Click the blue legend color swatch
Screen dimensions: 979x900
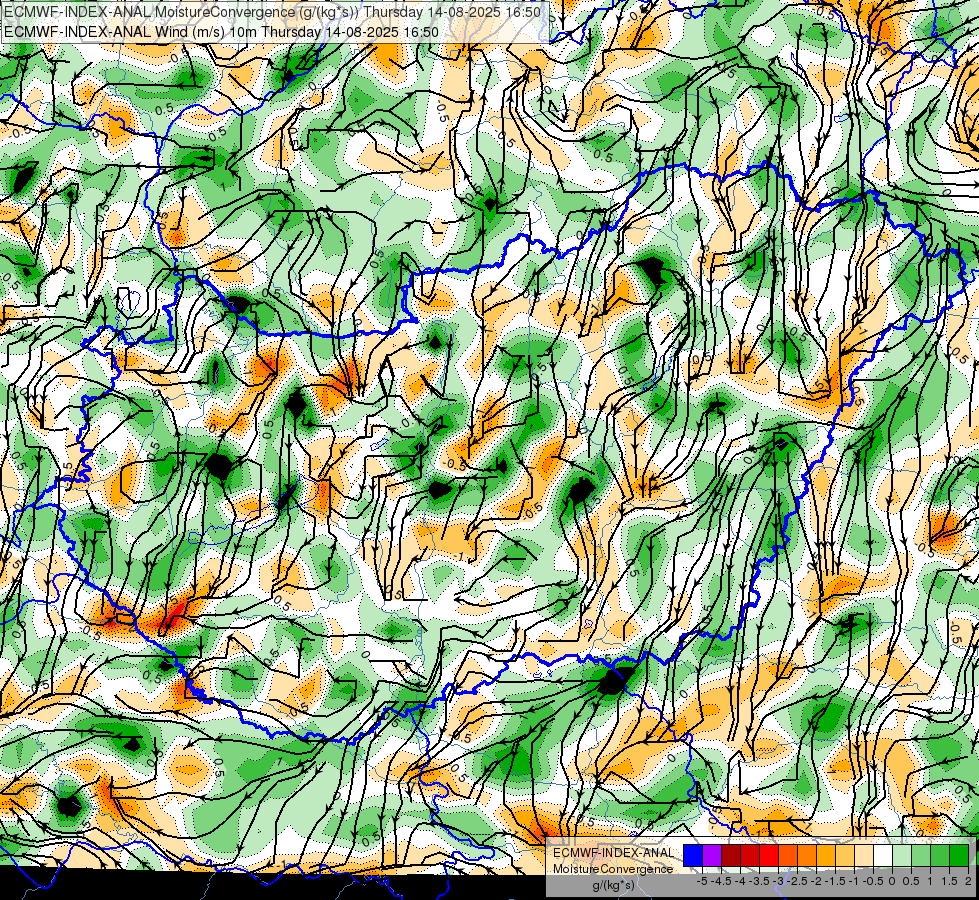pos(693,855)
